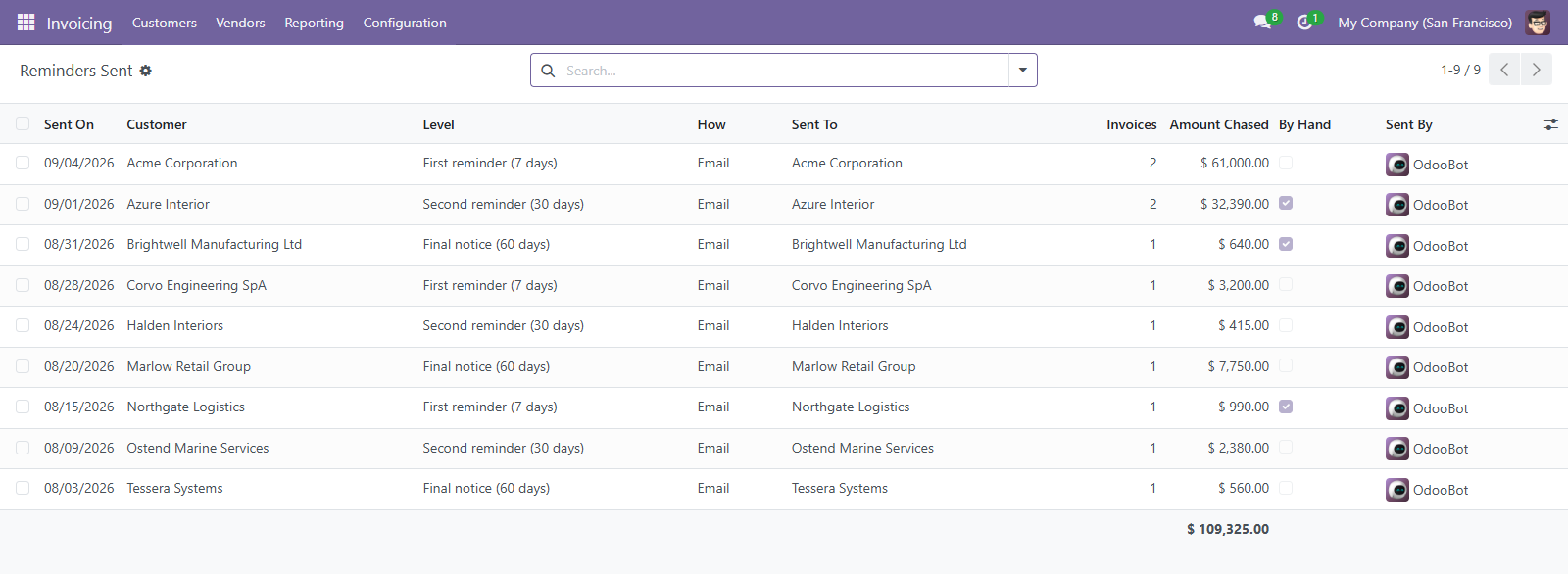Sort by the Sent By column header
This screenshot has height=574, width=1568.
[x=1408, y=124]
